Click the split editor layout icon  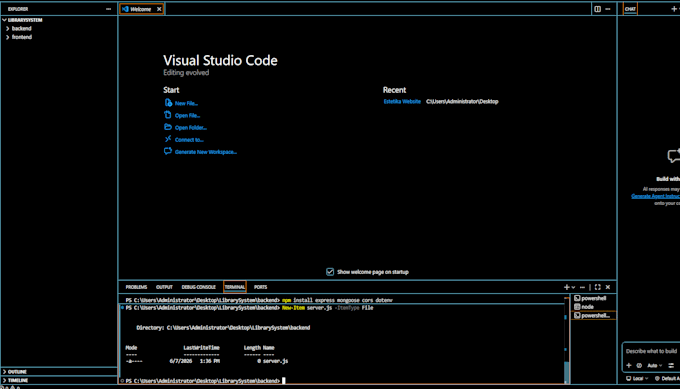pyautogui.click(x=597, y=9)
